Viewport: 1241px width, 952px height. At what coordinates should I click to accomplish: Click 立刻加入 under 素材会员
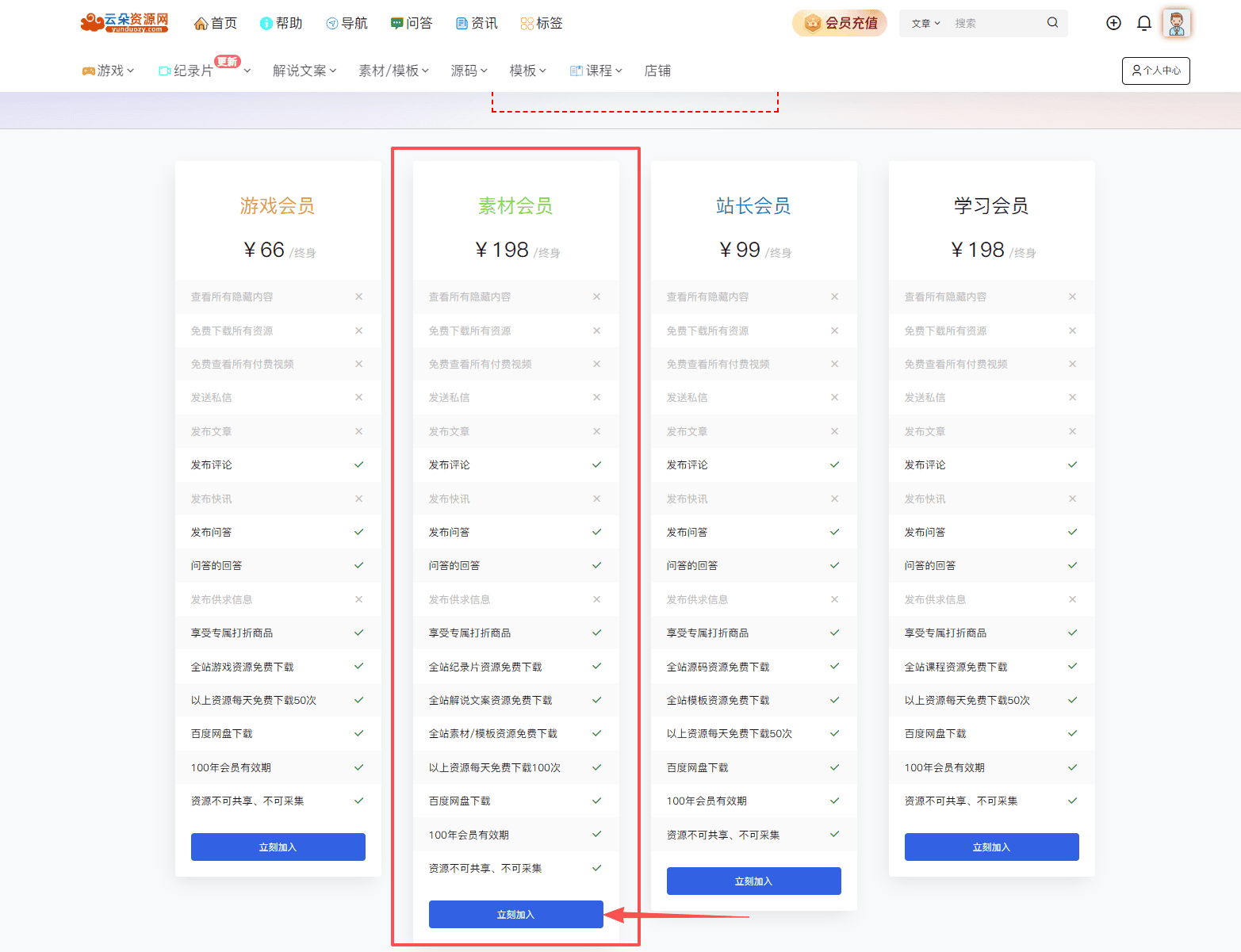point(515,914)
